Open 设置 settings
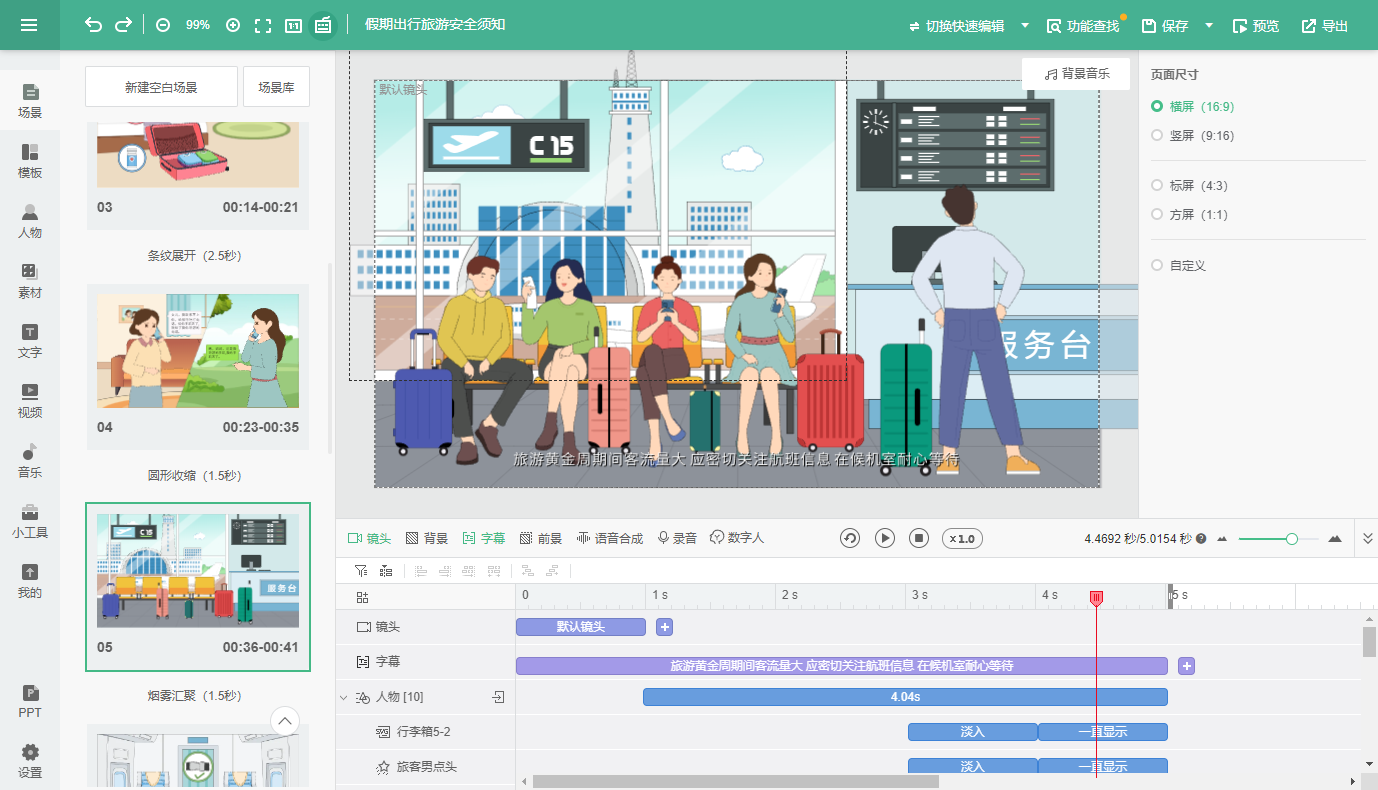 30,761
